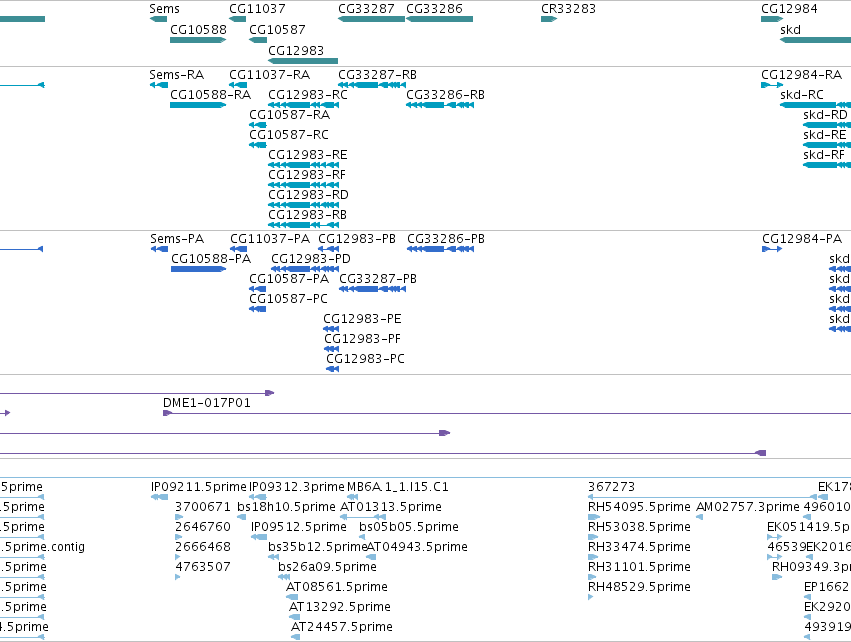This screenshot has width=851, height=642.
Task: Select protein CG12983-PB
Action: (357, 239)
